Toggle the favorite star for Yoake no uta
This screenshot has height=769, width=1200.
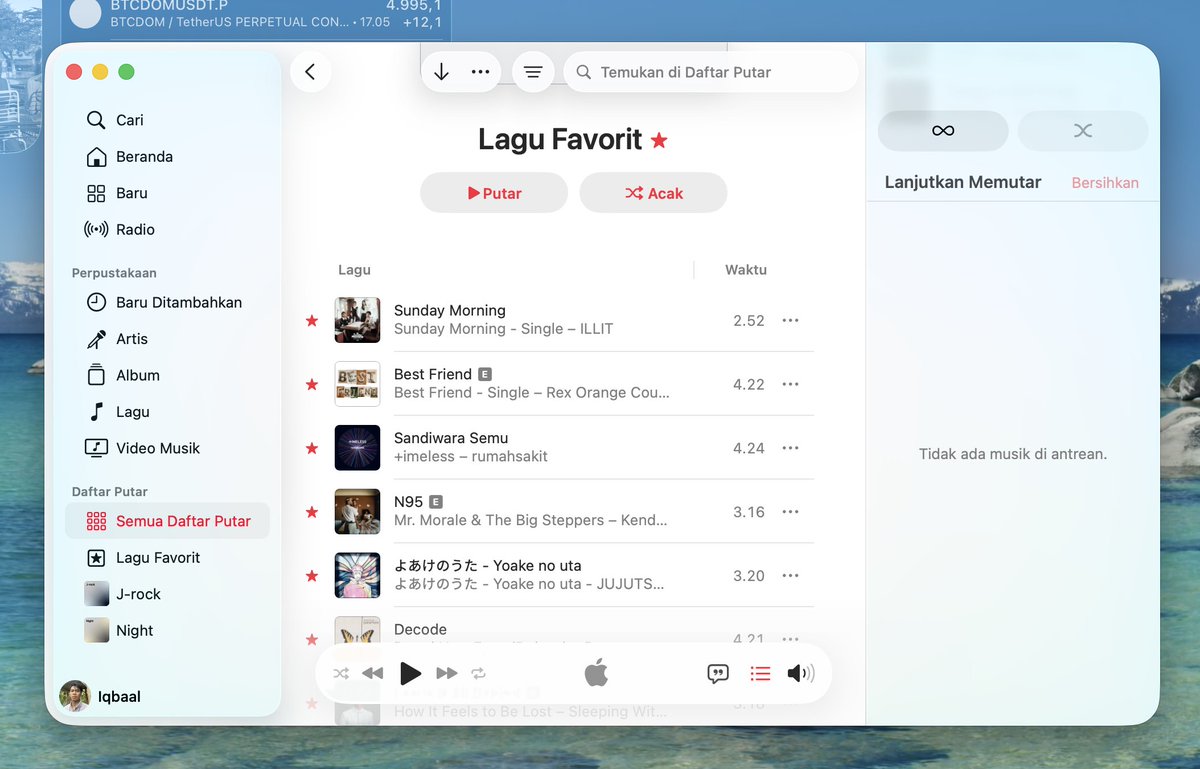pyautogui.click(x=312, y=576)
